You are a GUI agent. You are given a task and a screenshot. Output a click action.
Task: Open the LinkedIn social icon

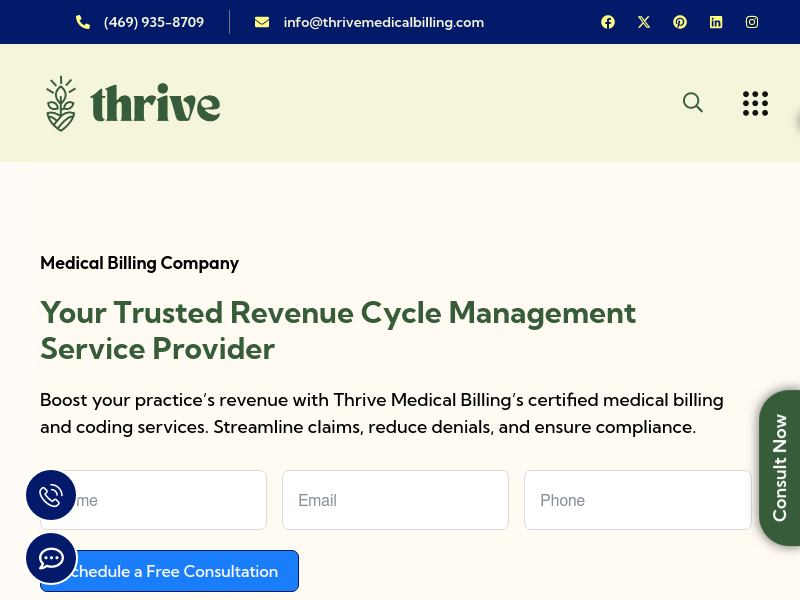tap(716, 22)
